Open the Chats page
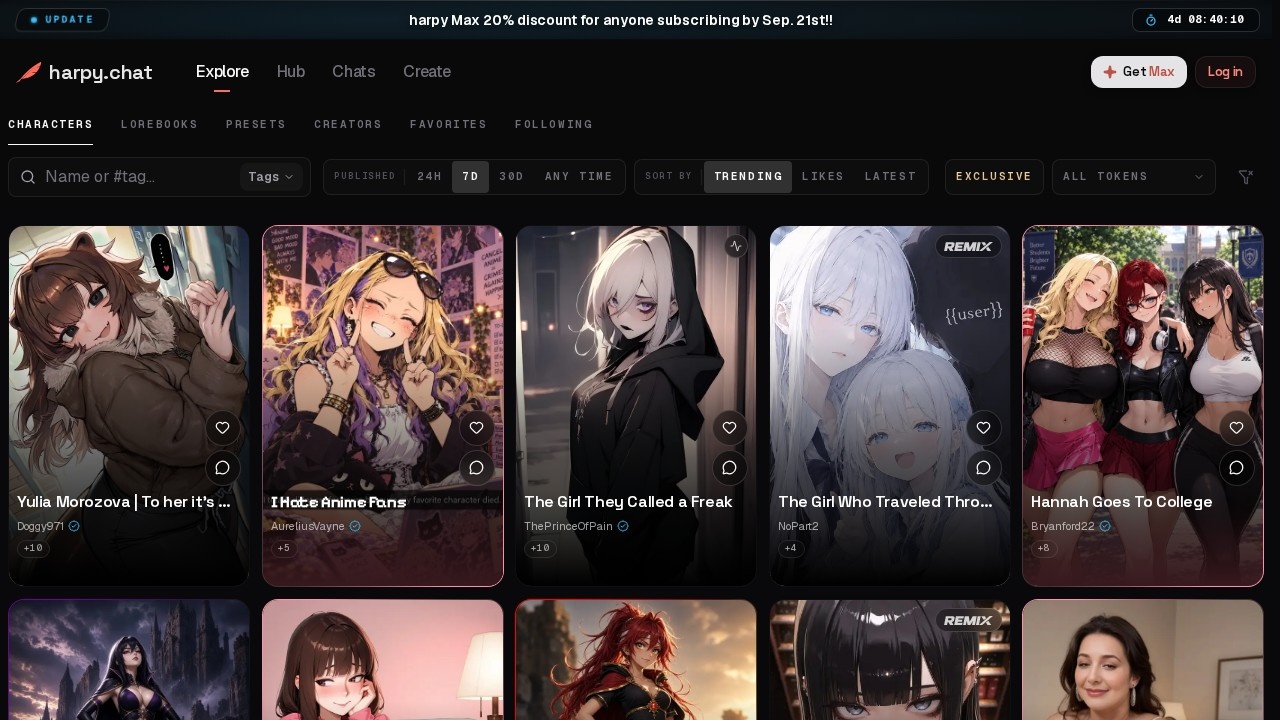This screenshot has width=1280, height=720. click(x=354, y=72)
